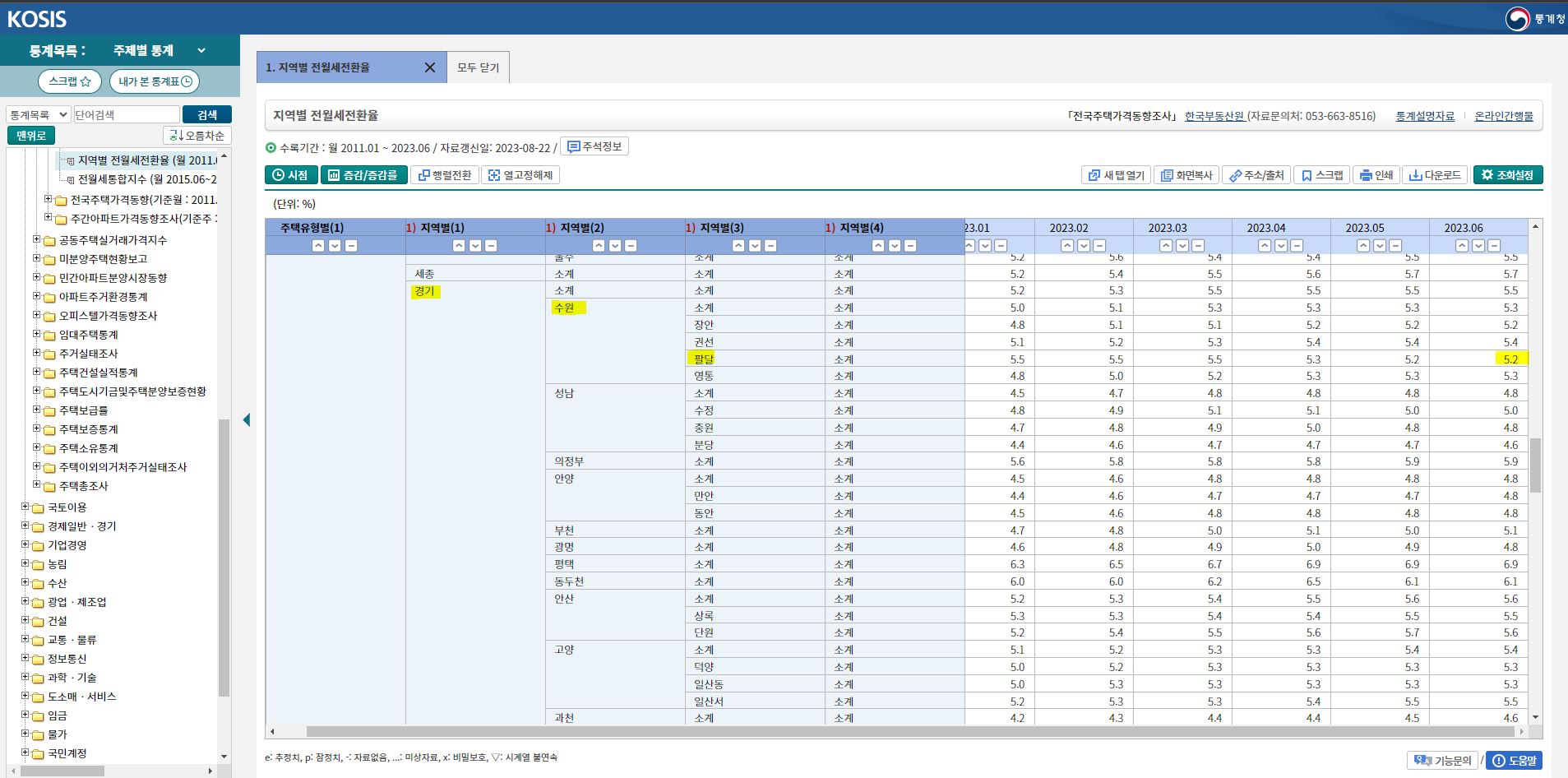The width and height of the screenshot is (1568, 778).
Task: Sort 지역별(1) column descending
Action: pos(474,245)
